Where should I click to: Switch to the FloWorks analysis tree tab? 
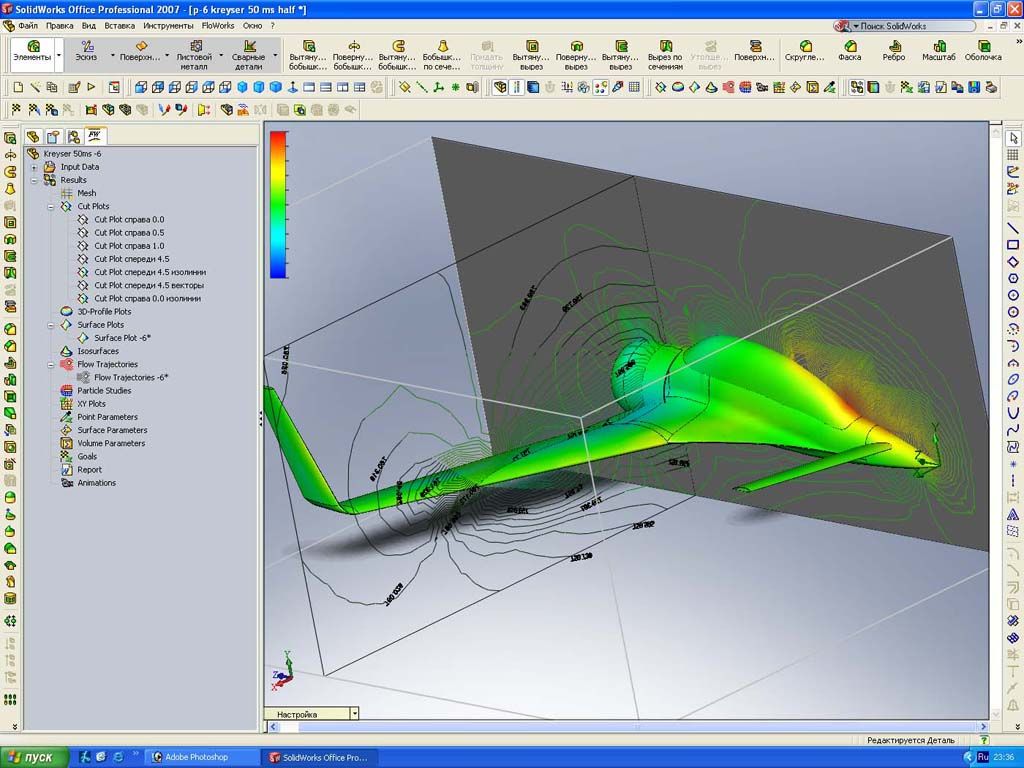coord(94,136)
